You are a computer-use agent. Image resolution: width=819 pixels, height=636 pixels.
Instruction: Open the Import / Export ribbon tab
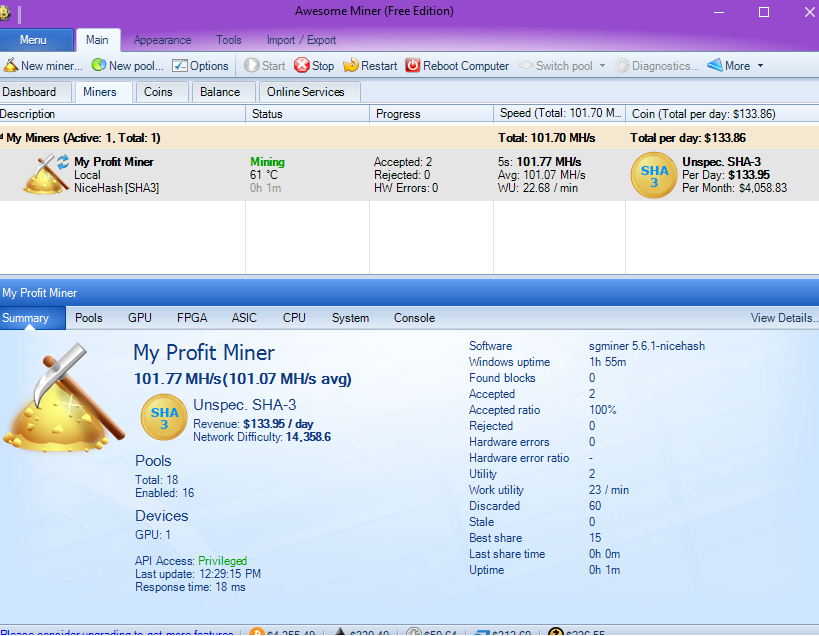[301, 40]
